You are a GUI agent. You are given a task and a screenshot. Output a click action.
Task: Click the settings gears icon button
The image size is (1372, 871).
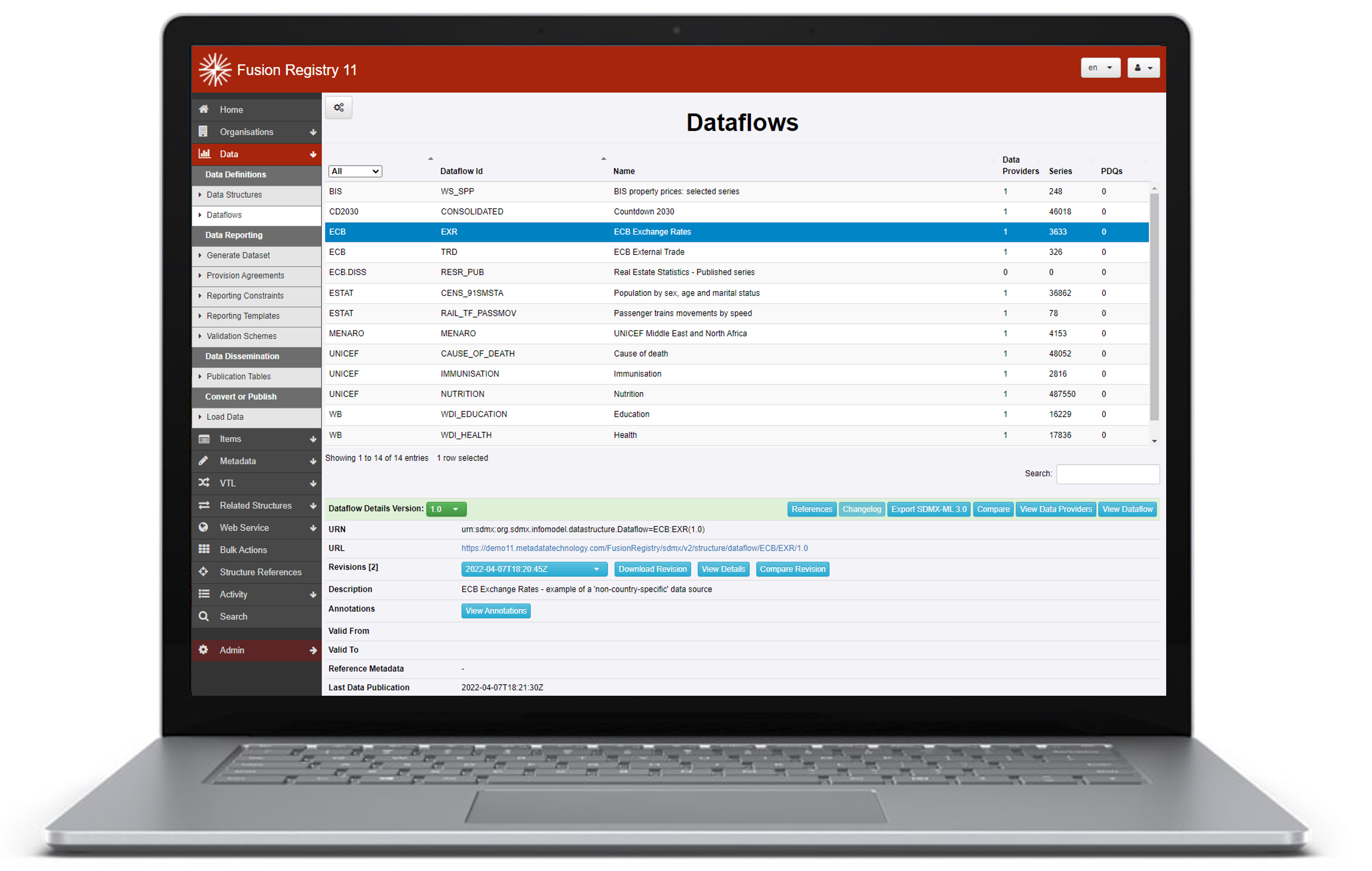tap(338, 108)
